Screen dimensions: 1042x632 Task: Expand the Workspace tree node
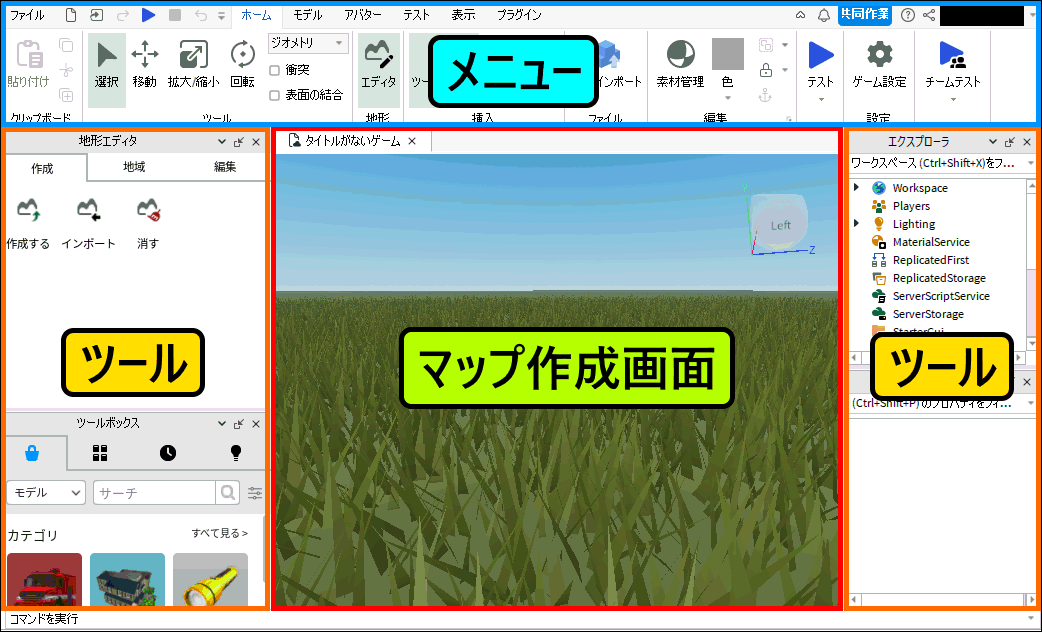[x=857, y=187]
